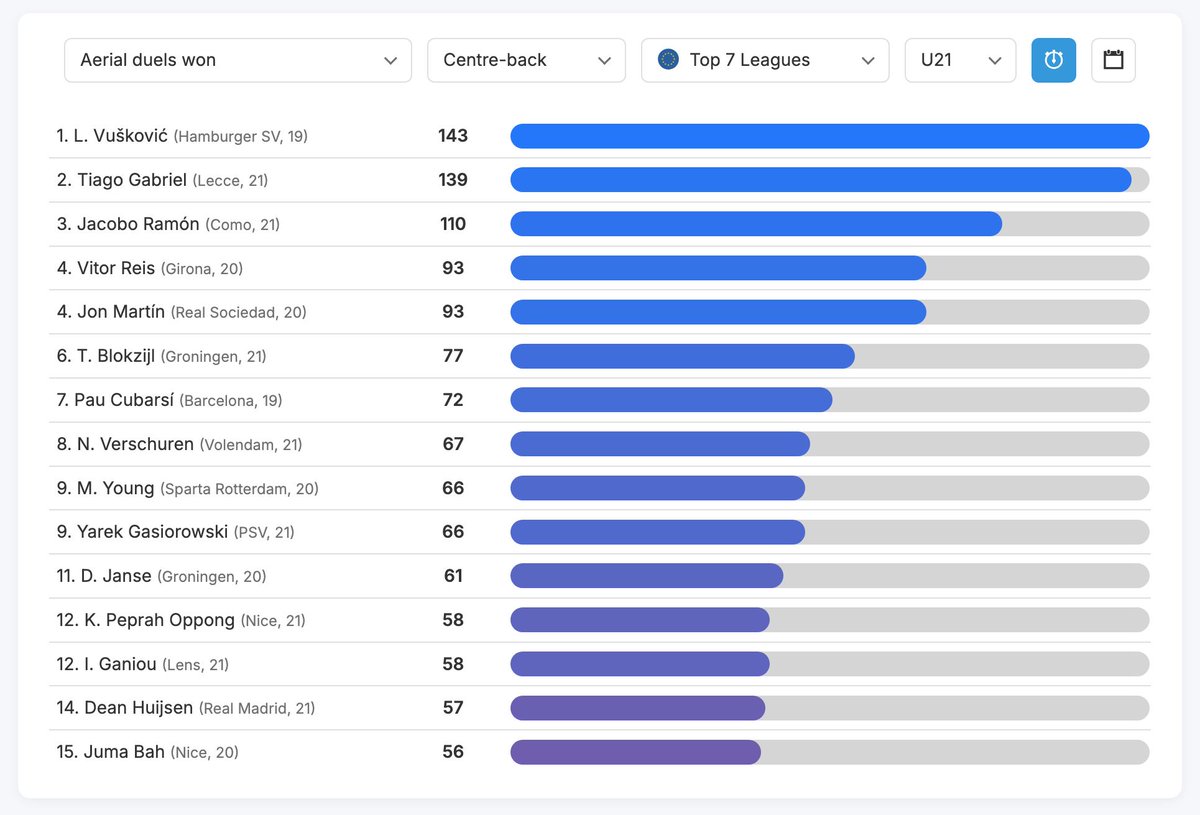Click K. Peprah Oppong's progress bar

click(830, 620)
